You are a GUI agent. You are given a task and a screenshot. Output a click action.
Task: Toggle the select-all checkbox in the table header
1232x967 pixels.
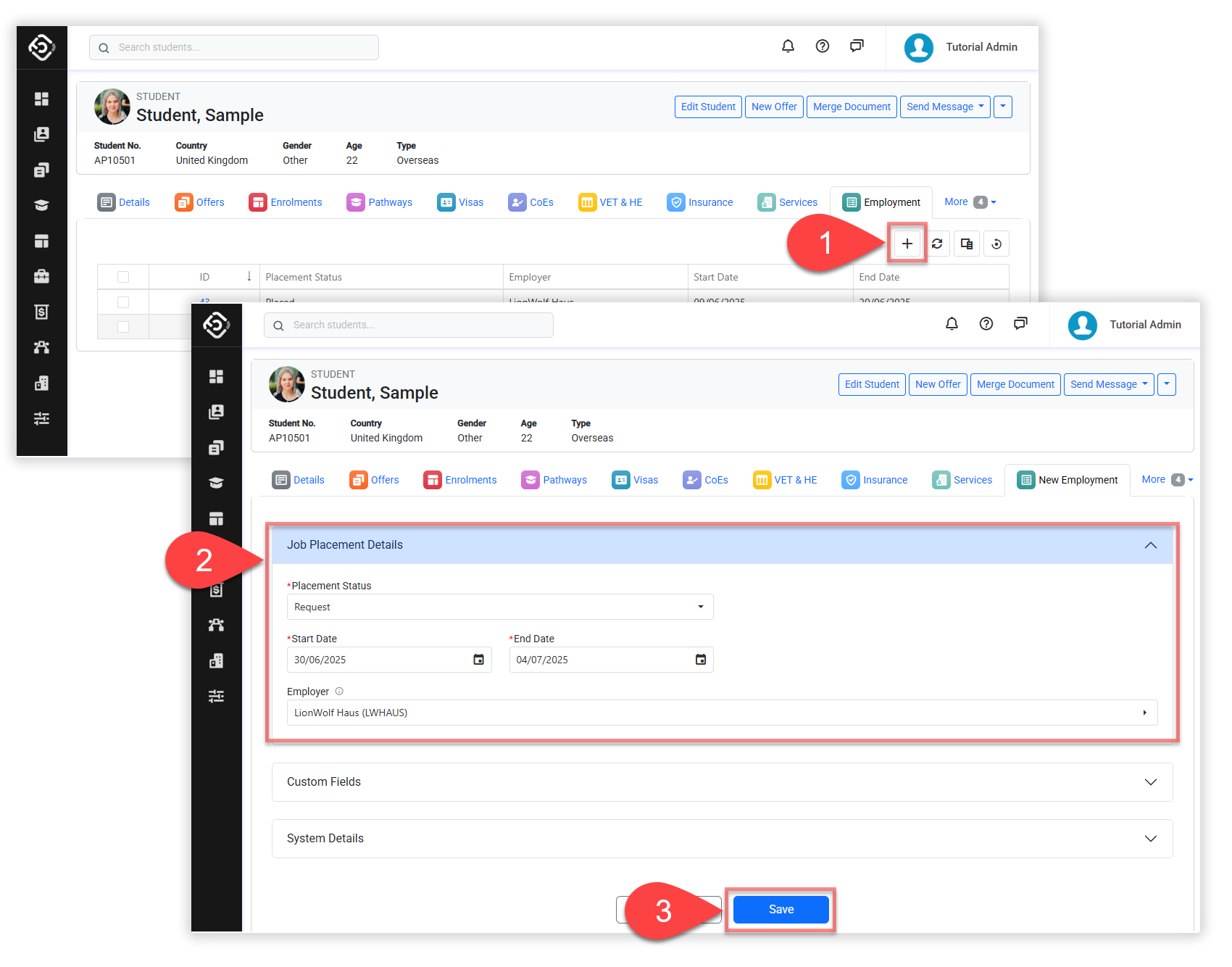coord(123,277)
